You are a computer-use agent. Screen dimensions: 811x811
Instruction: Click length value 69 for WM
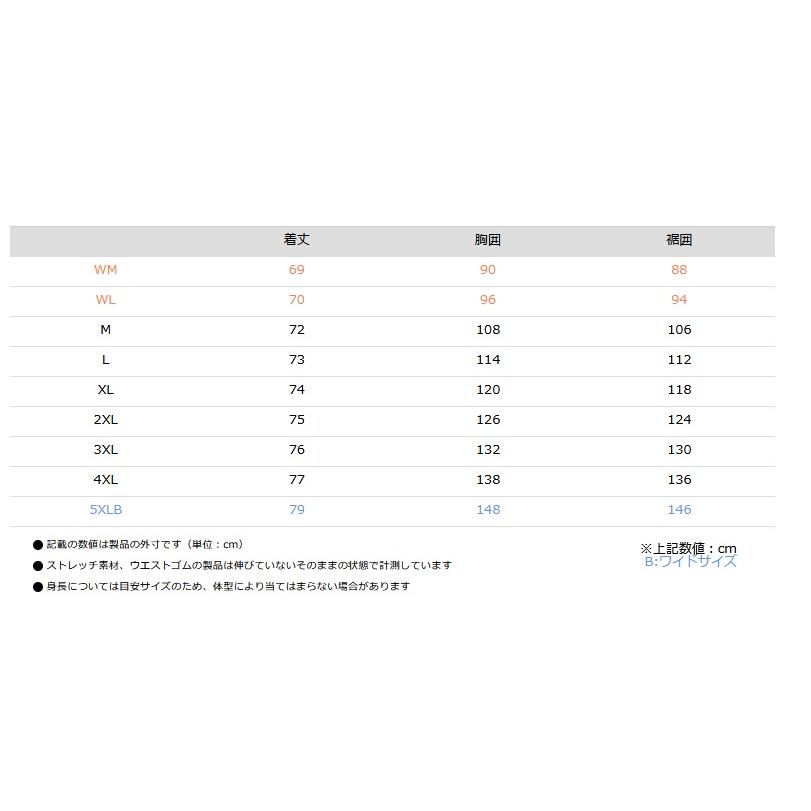tap(296, 269)
